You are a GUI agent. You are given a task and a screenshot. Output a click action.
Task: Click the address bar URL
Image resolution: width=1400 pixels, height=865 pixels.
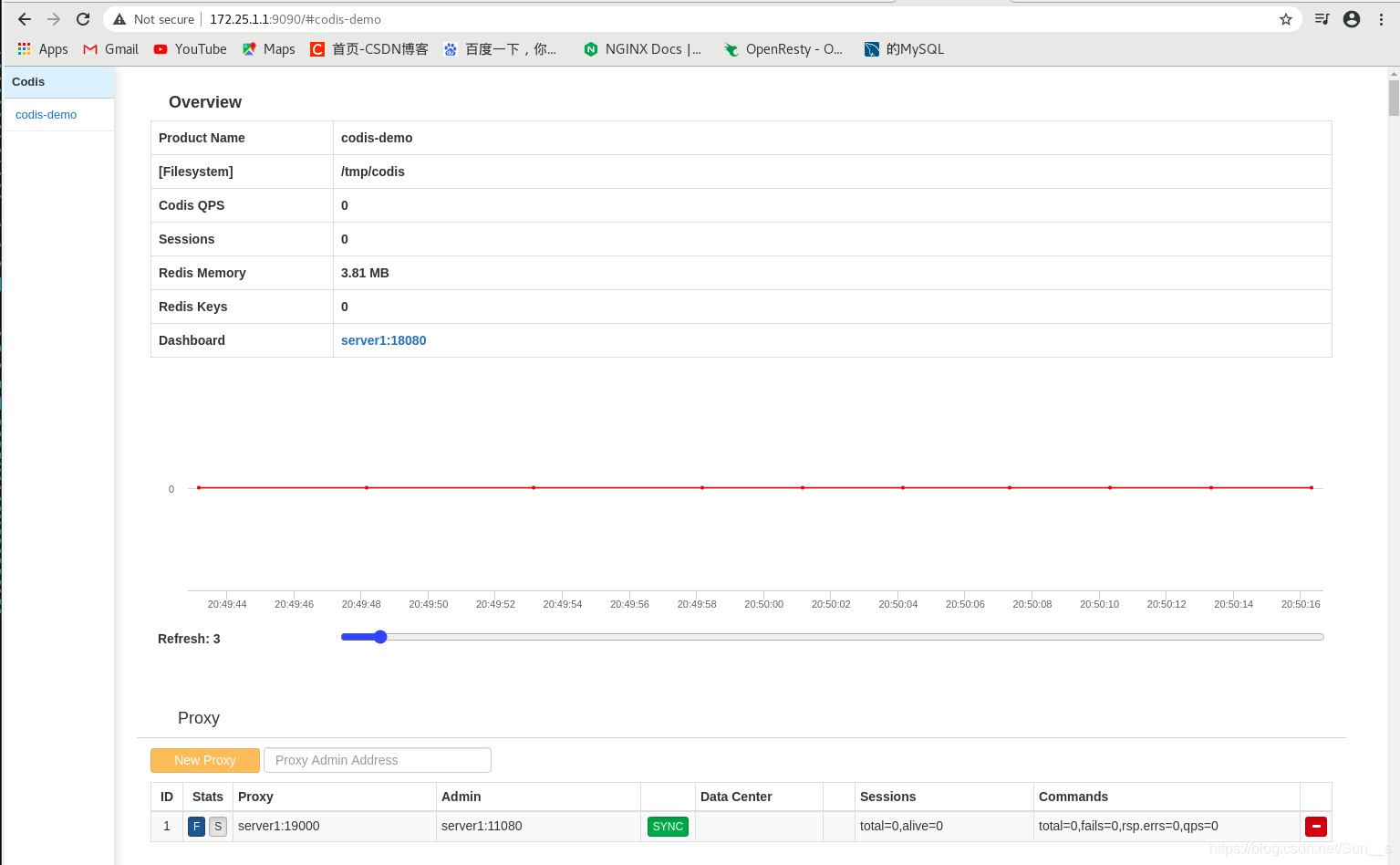pyautogui.click(x=296, y=19)
